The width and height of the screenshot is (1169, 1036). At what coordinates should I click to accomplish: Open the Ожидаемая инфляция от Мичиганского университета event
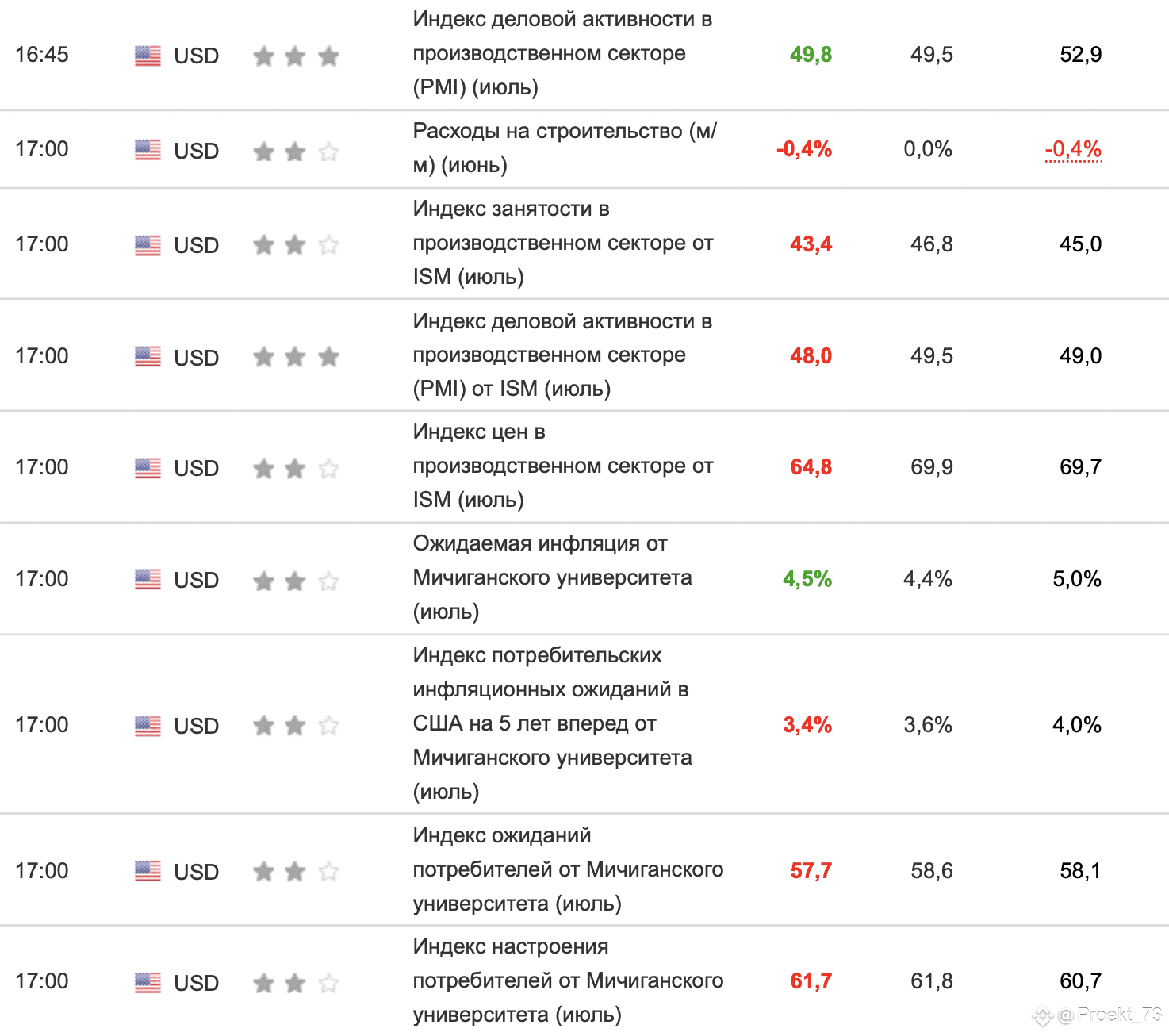pos(552,577)
